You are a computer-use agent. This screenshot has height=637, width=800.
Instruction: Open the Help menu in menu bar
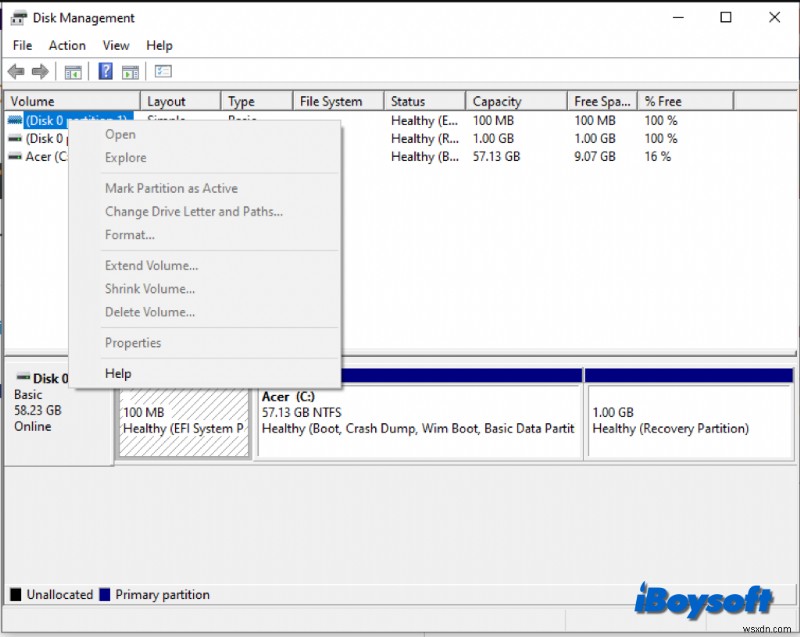[x=159, y=45]
